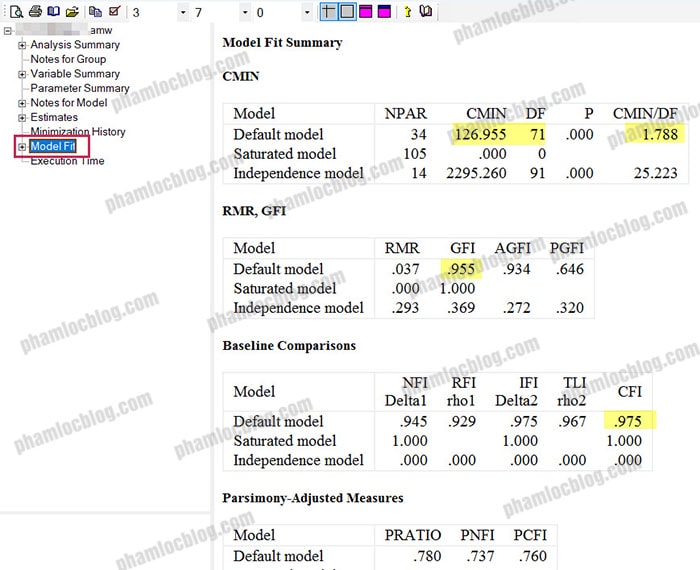
Task: Click the CMIN value 126.955 cell
Action: click(x=480, y=134)
